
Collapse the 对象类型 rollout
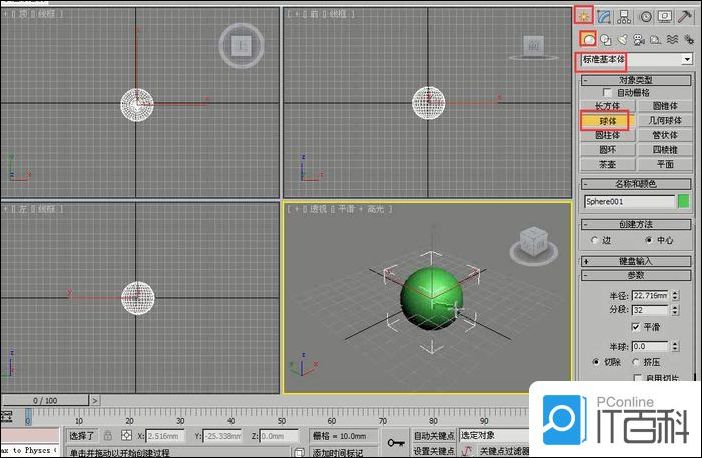(636, 80)
